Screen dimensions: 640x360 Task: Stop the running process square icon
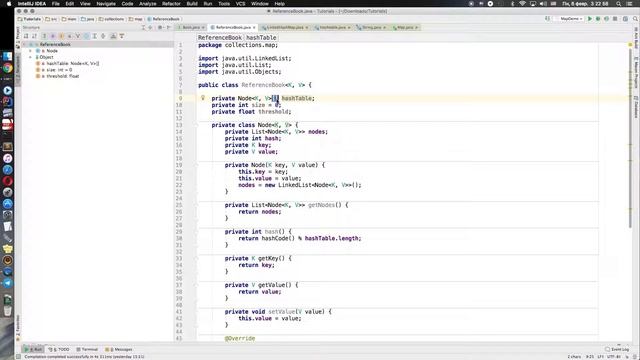point(615,19)
